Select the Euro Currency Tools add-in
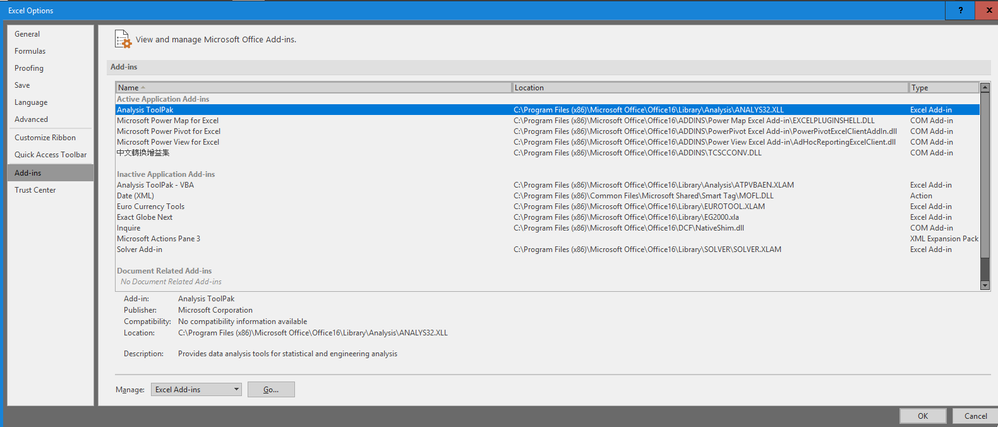 [547, 207]
